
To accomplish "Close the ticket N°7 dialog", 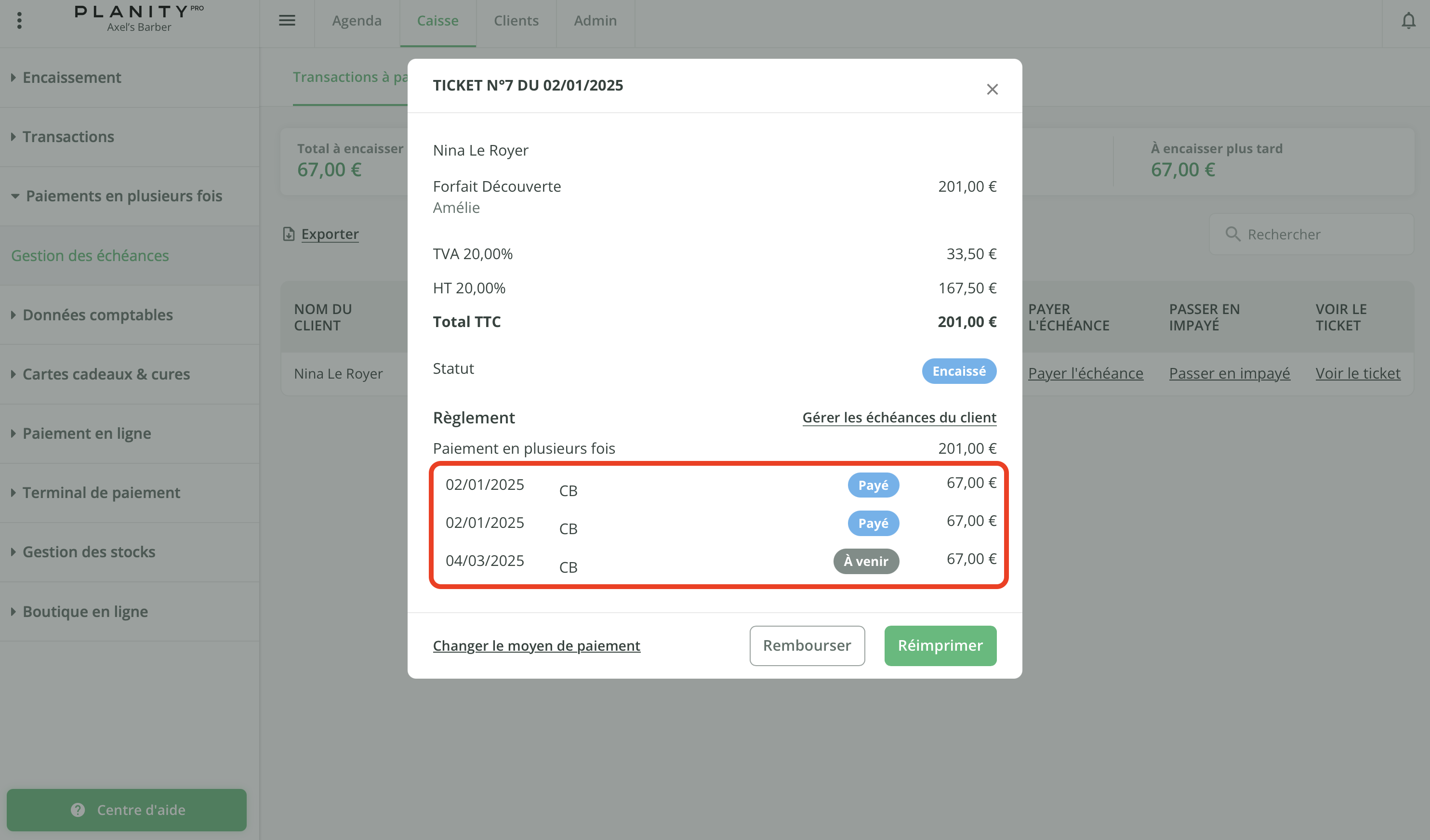I will (992, 90).
